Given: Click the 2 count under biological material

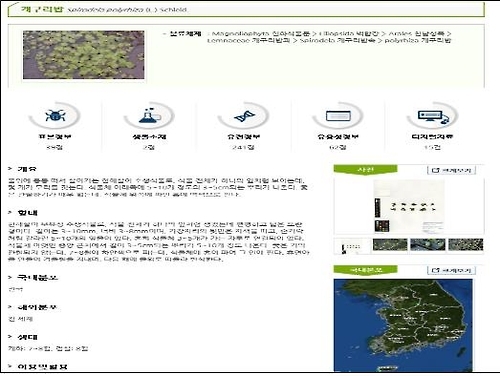Looking at the screenshot, I should 149,147.
